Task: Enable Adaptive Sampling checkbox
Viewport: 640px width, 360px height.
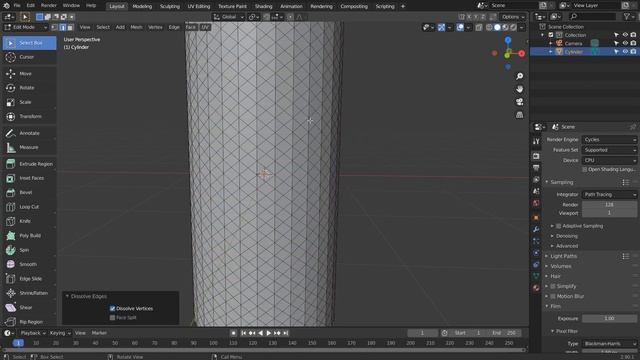Action: (x=558, y=226)
